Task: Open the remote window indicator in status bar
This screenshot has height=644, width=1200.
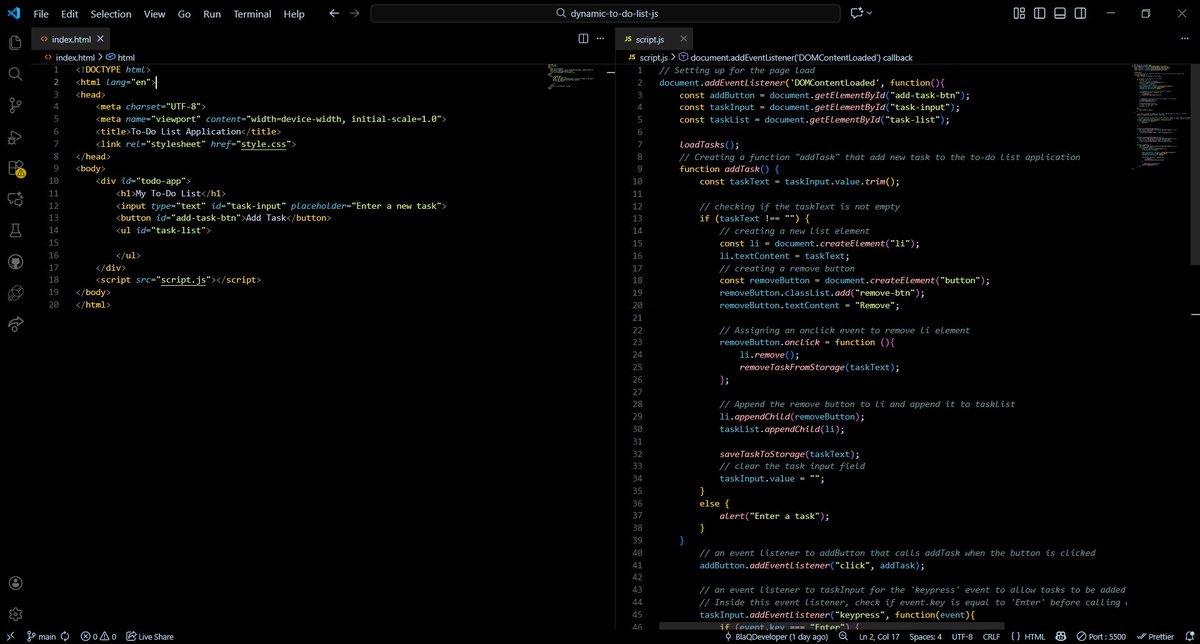Action: pos(11,636)
